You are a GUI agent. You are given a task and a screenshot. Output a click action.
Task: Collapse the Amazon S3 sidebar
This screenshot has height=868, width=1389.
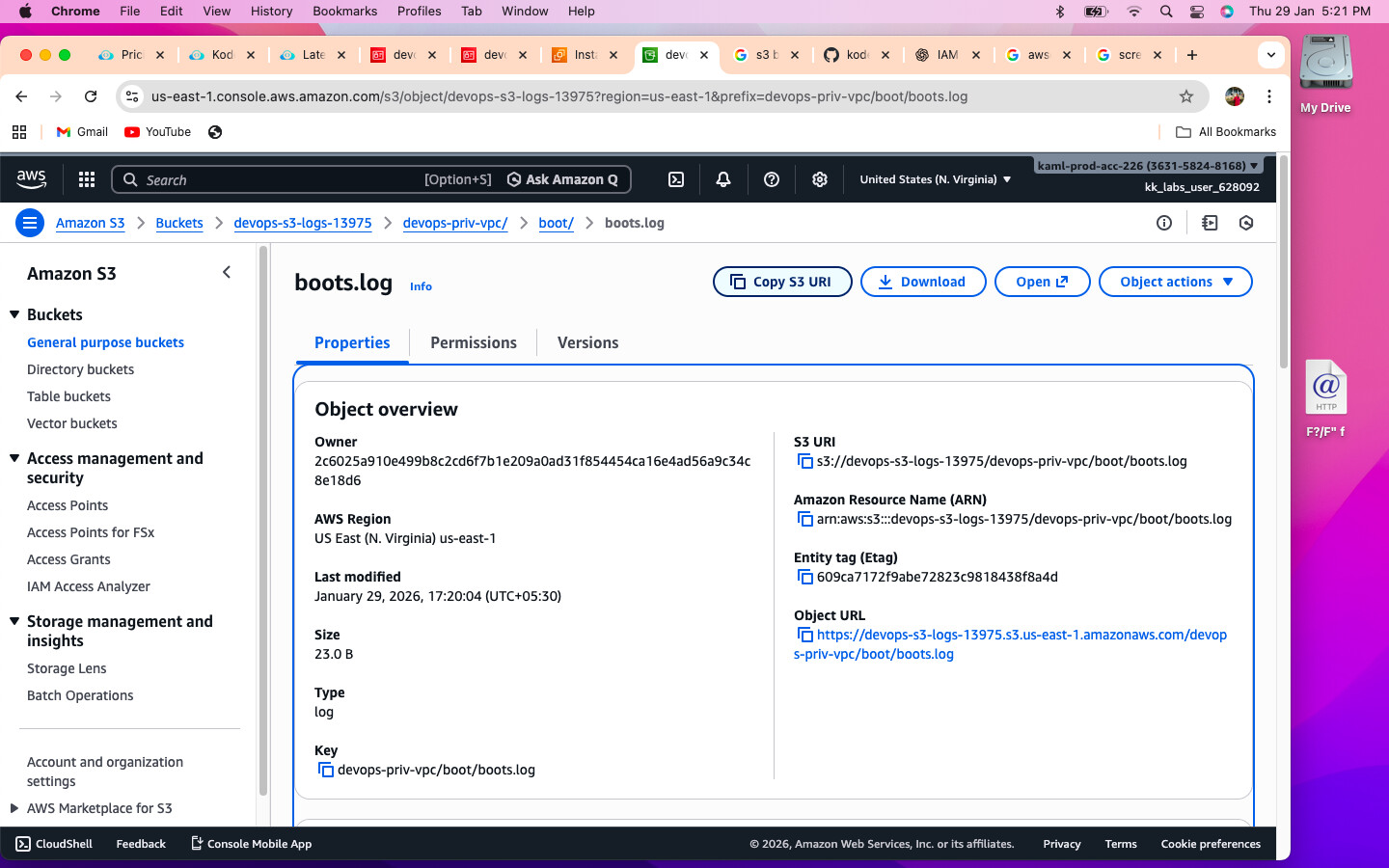click(x=227, y=273)
